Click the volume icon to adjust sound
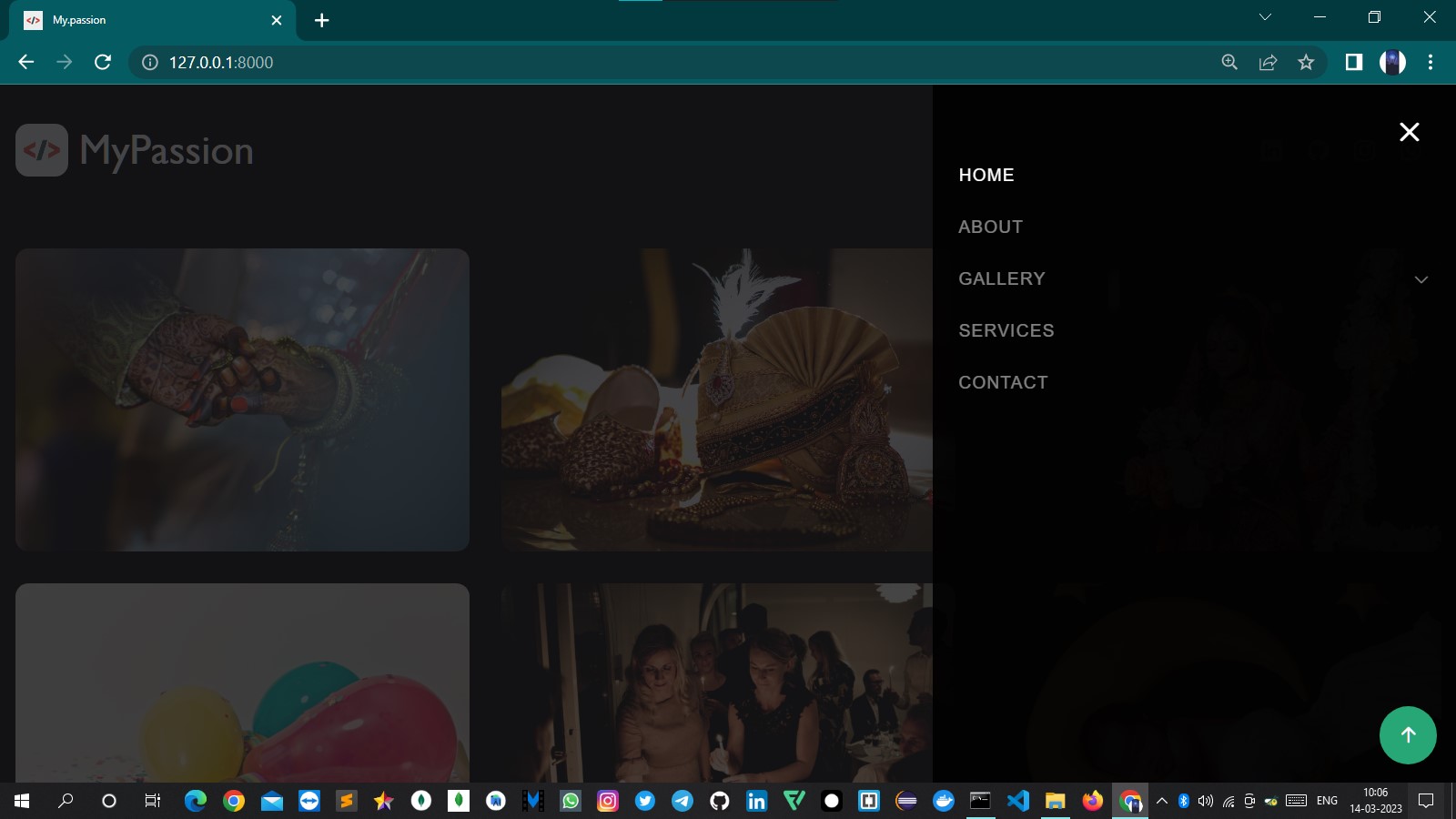Viewport: 1456px width, 819px height. [x=1206, y=803]
